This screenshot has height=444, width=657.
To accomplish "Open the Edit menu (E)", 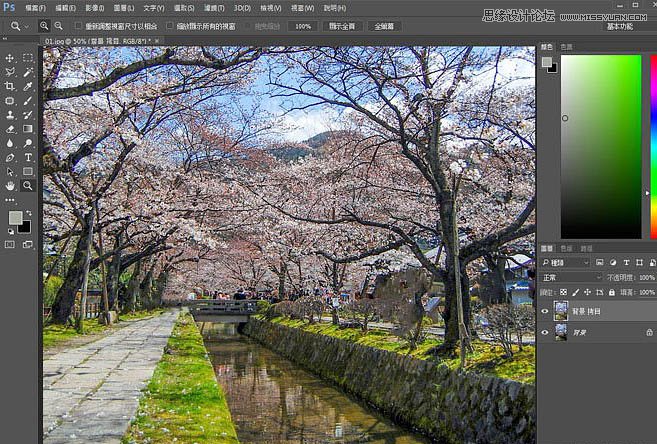I will (x=65, y=8).
